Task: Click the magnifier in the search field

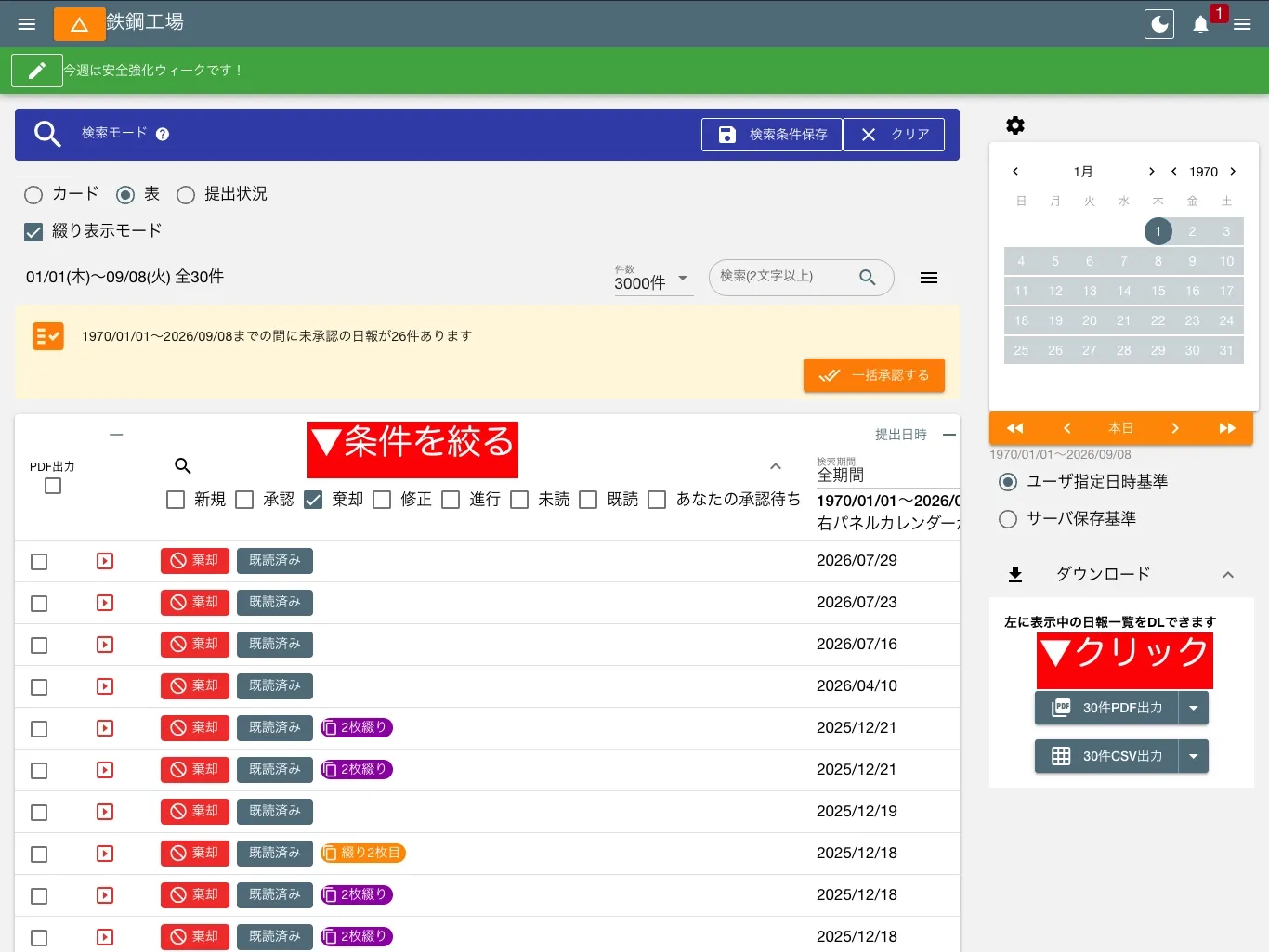Action: (x=868, y=277)
